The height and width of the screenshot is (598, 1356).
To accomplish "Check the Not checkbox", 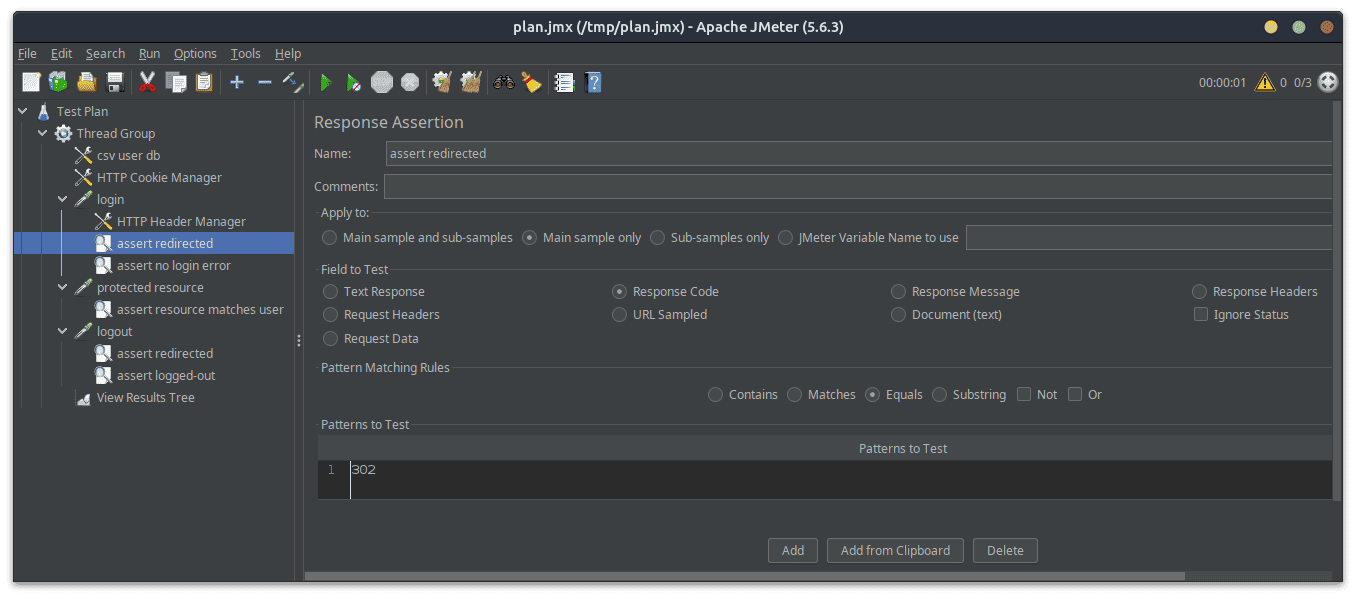I will [x=1024, y=395].
